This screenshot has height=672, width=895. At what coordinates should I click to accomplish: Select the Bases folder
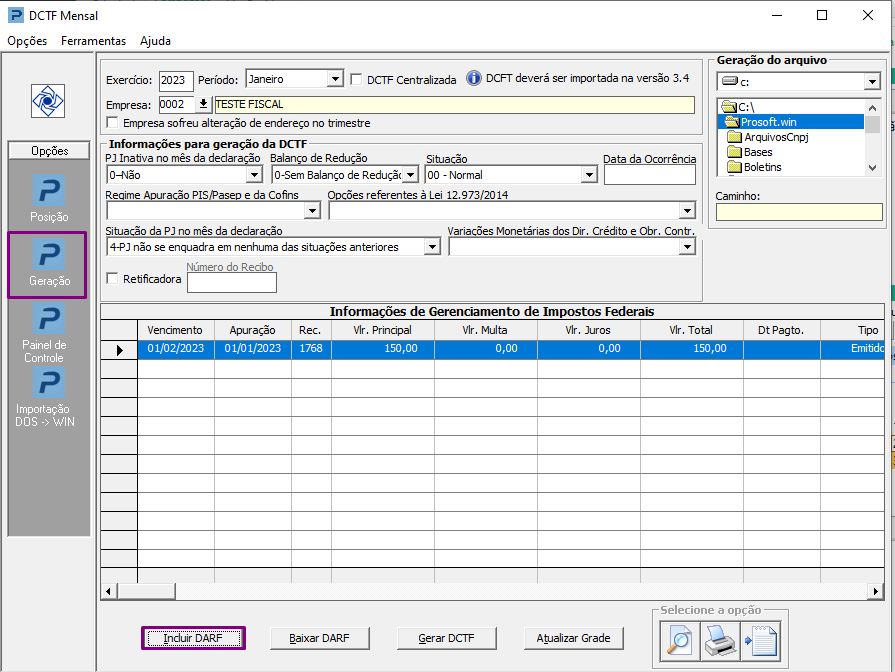750,152
